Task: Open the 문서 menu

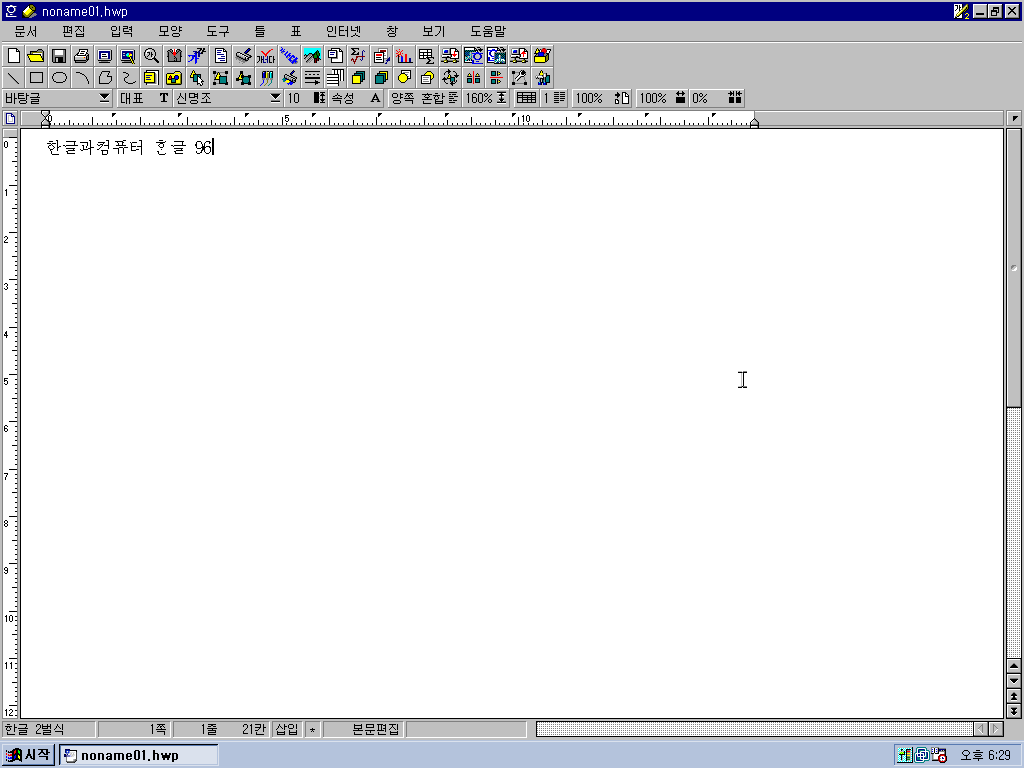Action: coord(26,31)
